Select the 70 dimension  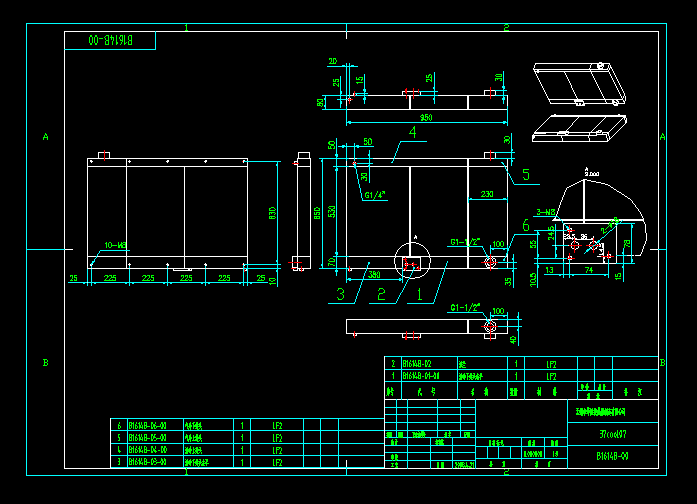click(331, 262)
